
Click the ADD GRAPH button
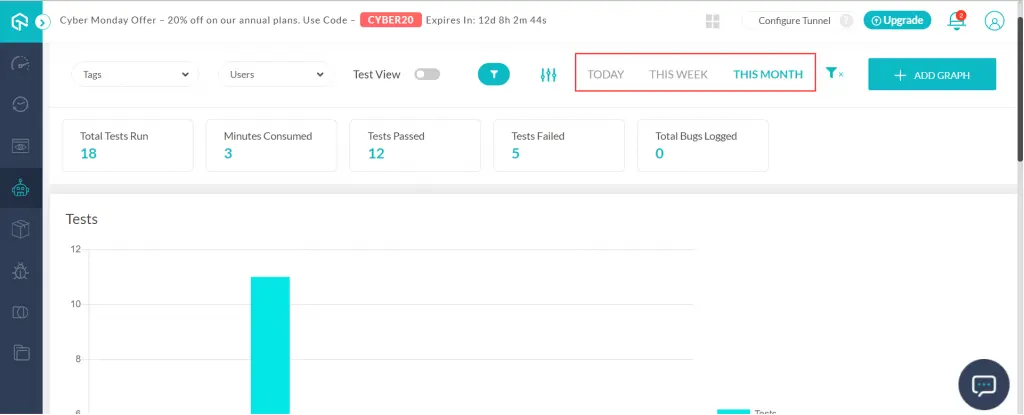pyautogui.click(x=931, y=75)
